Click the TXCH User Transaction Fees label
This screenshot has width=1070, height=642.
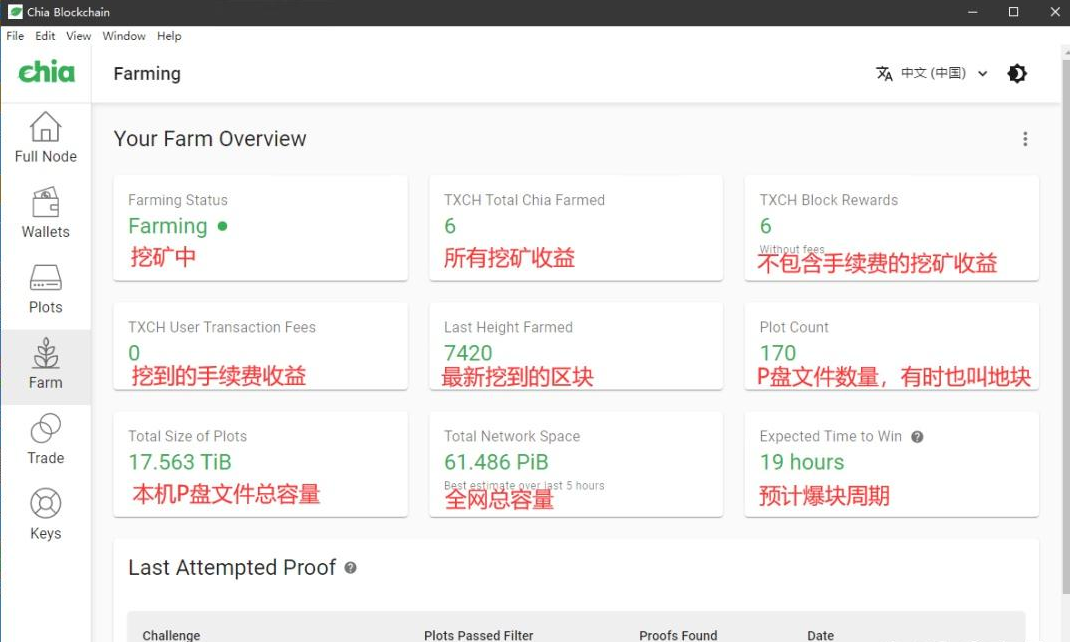pyautogui.click(x=222, y=327)
